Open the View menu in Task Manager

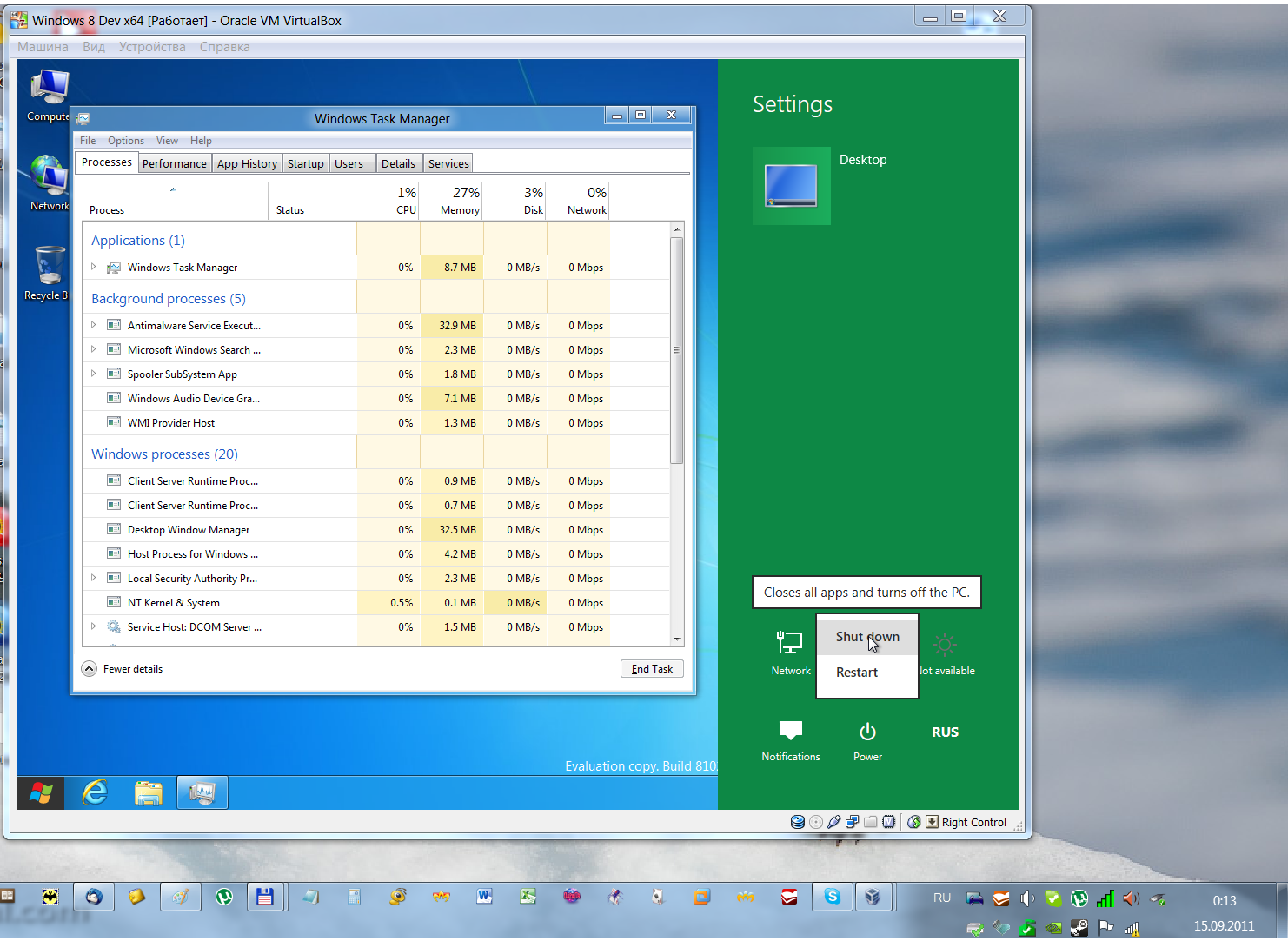(x=167, y=141)
